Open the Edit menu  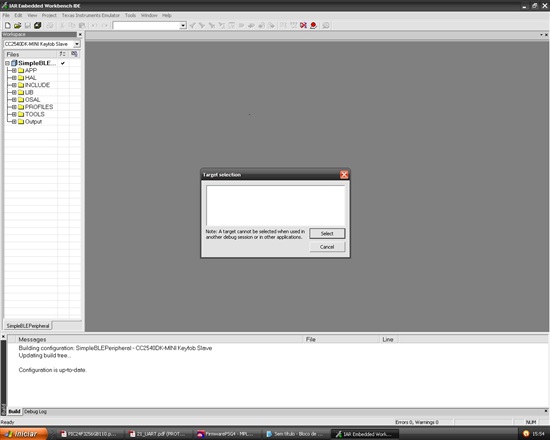point(18,15)
